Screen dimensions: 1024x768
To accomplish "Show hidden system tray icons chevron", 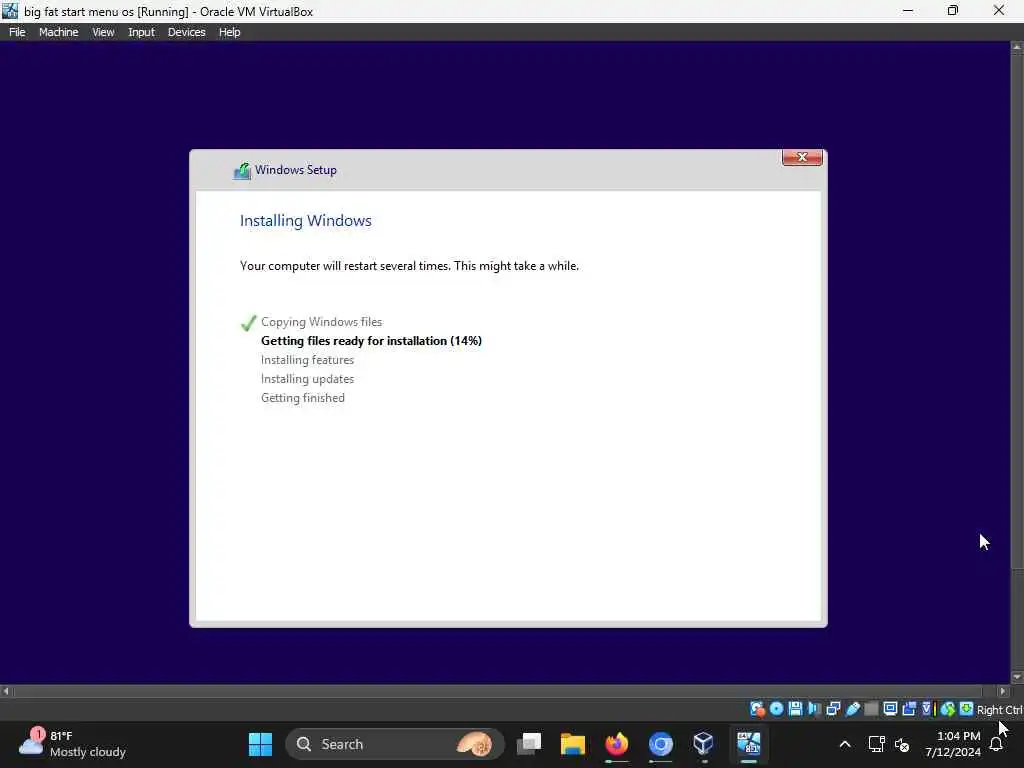I will 844,744.
